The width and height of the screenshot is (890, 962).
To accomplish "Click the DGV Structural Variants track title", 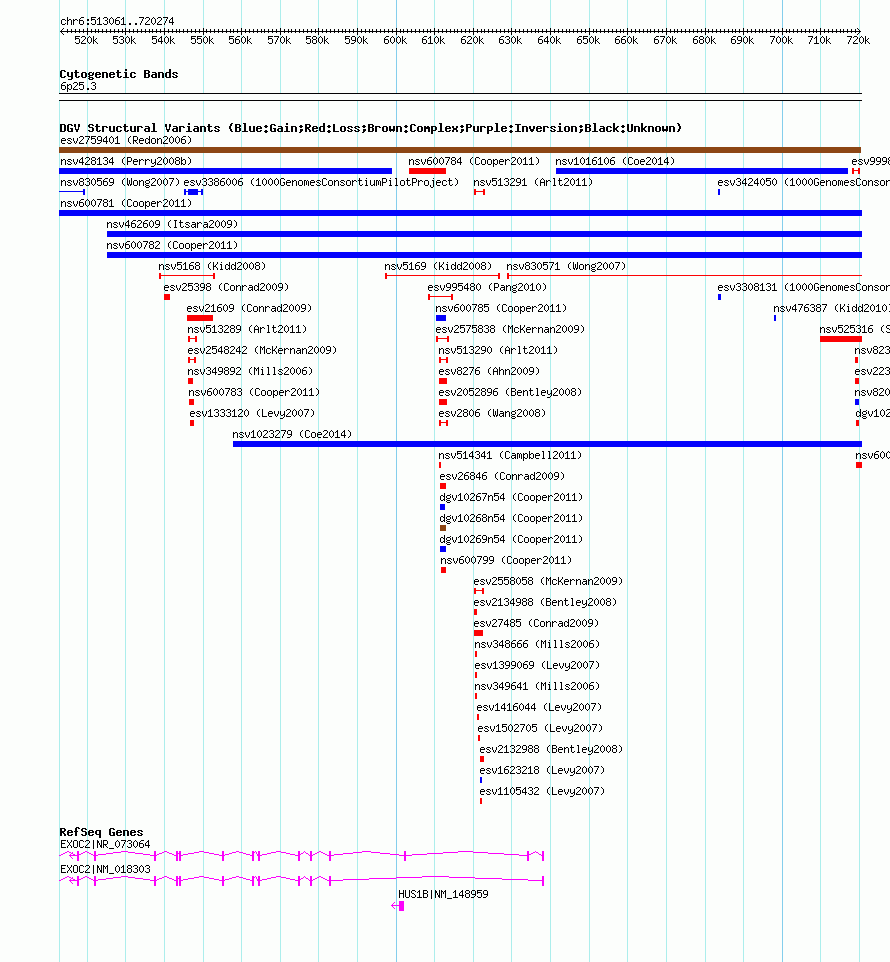I will tap(370, 128).
